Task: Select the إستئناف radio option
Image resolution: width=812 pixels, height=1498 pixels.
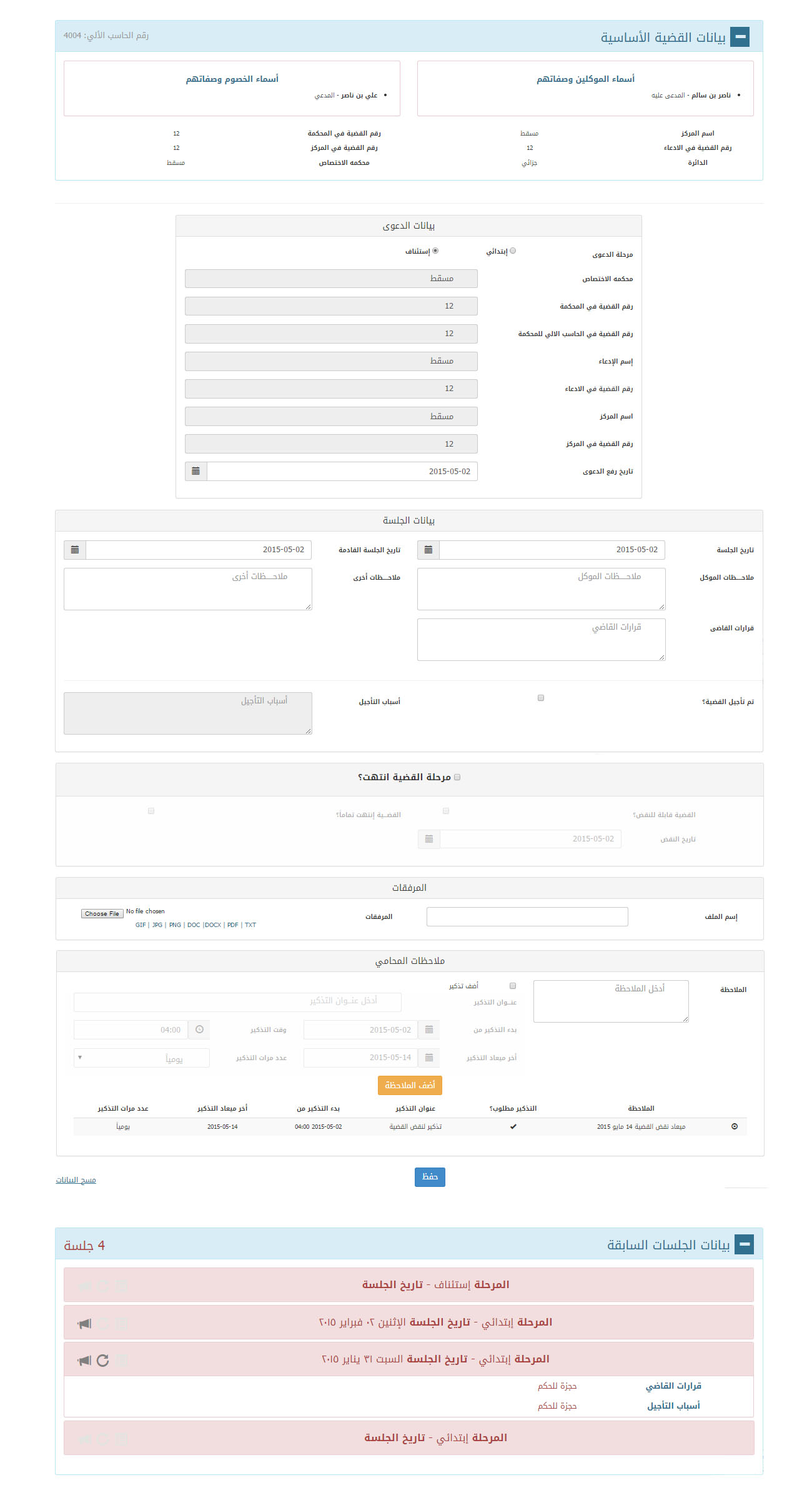Action: [x=435, y=251]
